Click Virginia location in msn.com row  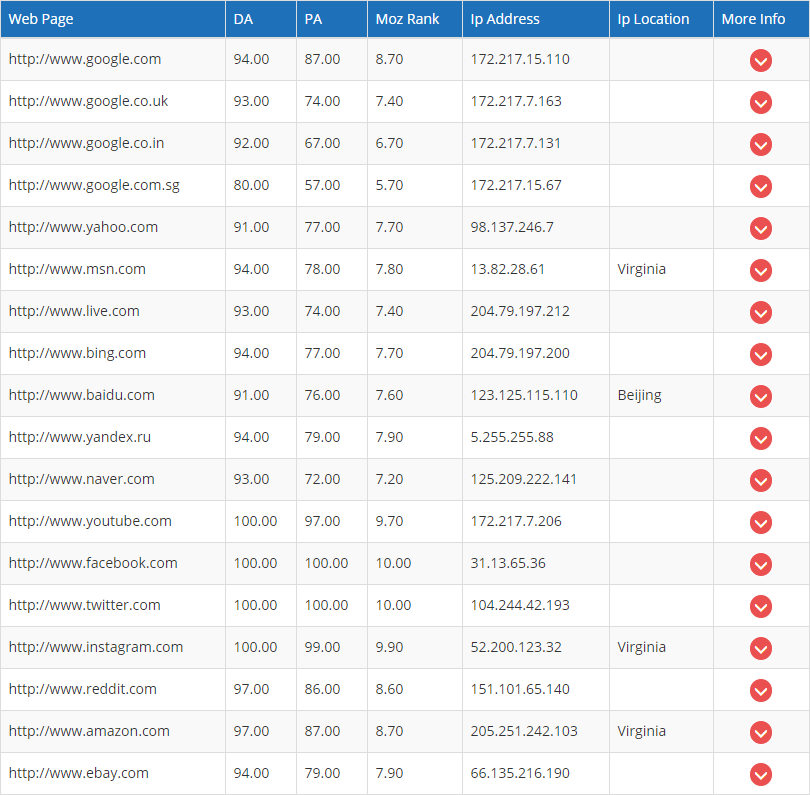pos(641,270)
